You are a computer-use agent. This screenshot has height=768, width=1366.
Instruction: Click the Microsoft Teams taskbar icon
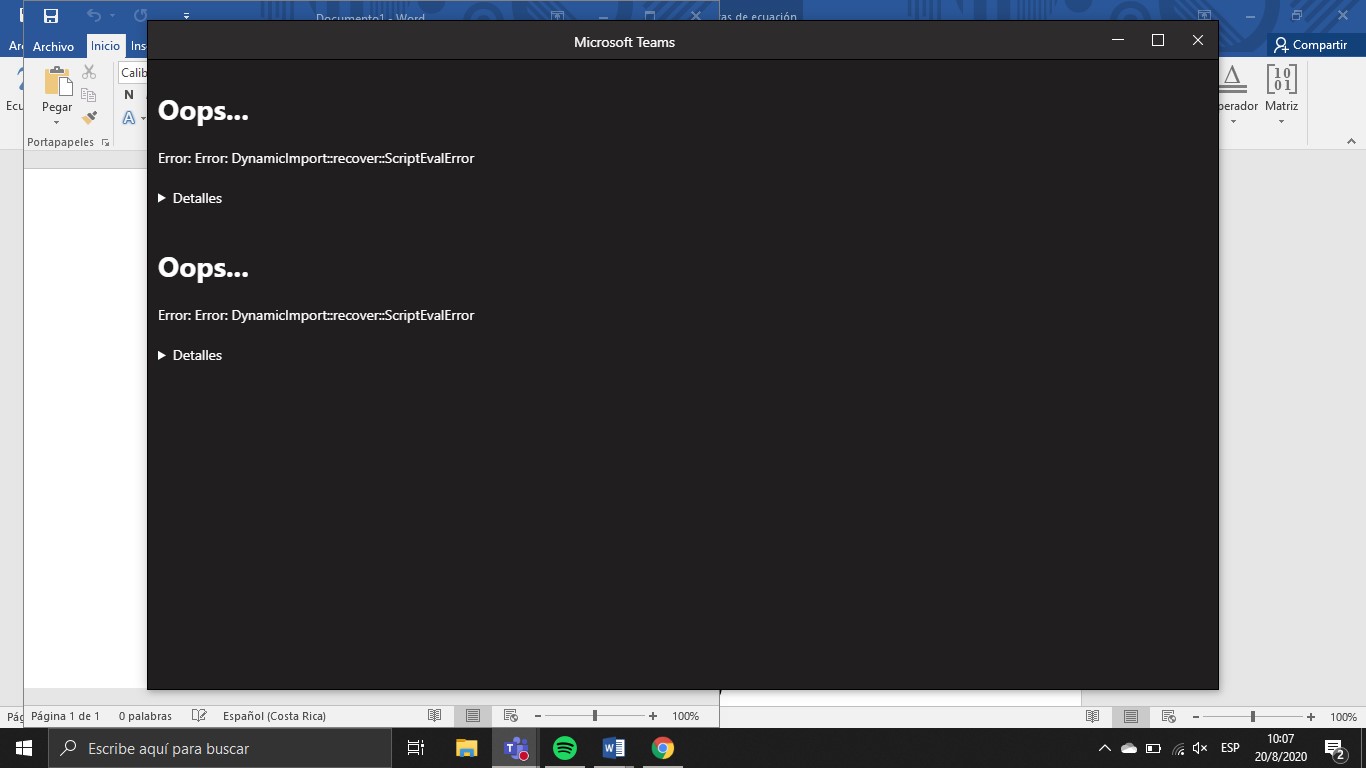point(516,748)
